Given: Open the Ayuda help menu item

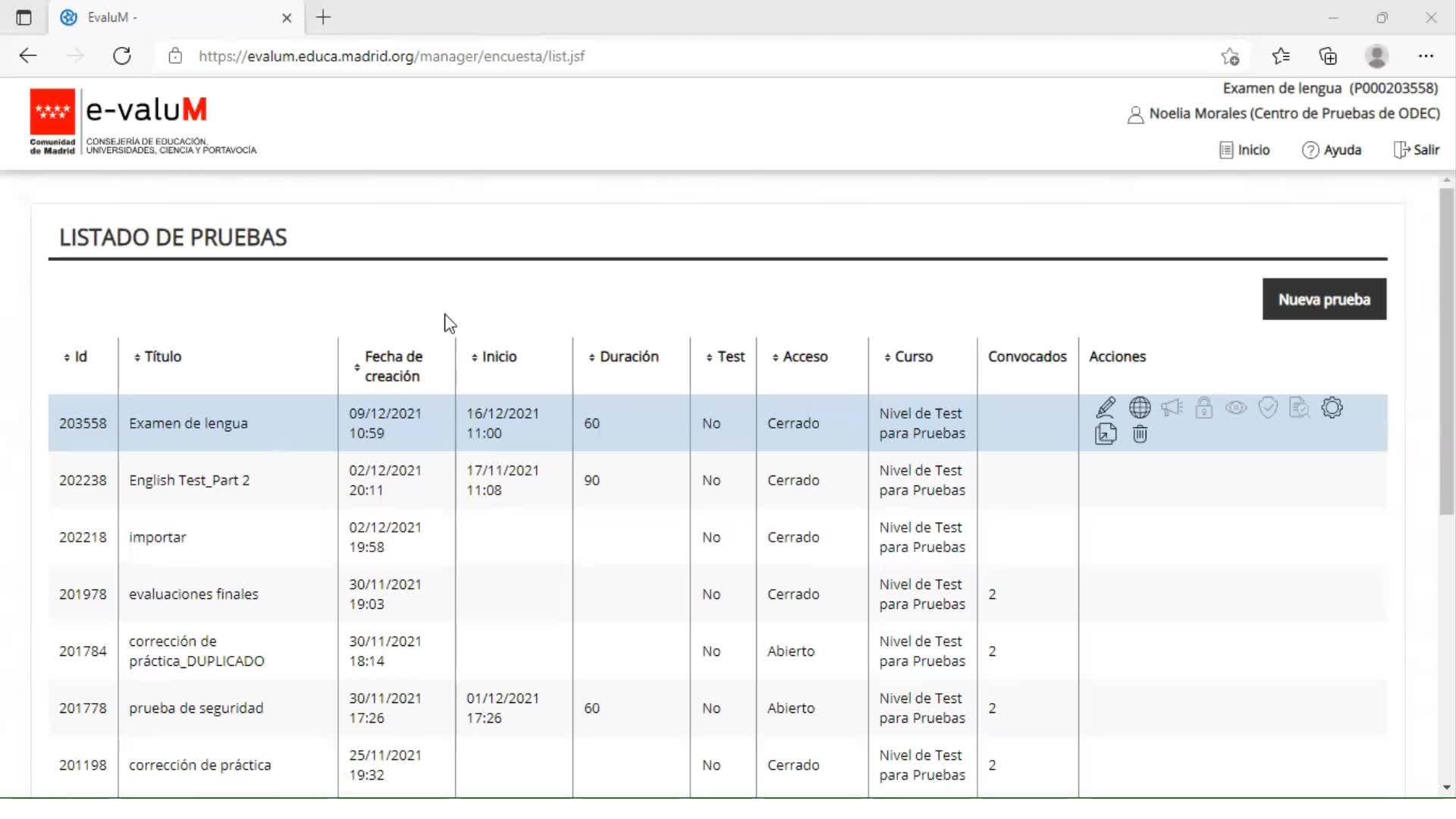Looking at the screenshot, I should tap(1332, 150).
